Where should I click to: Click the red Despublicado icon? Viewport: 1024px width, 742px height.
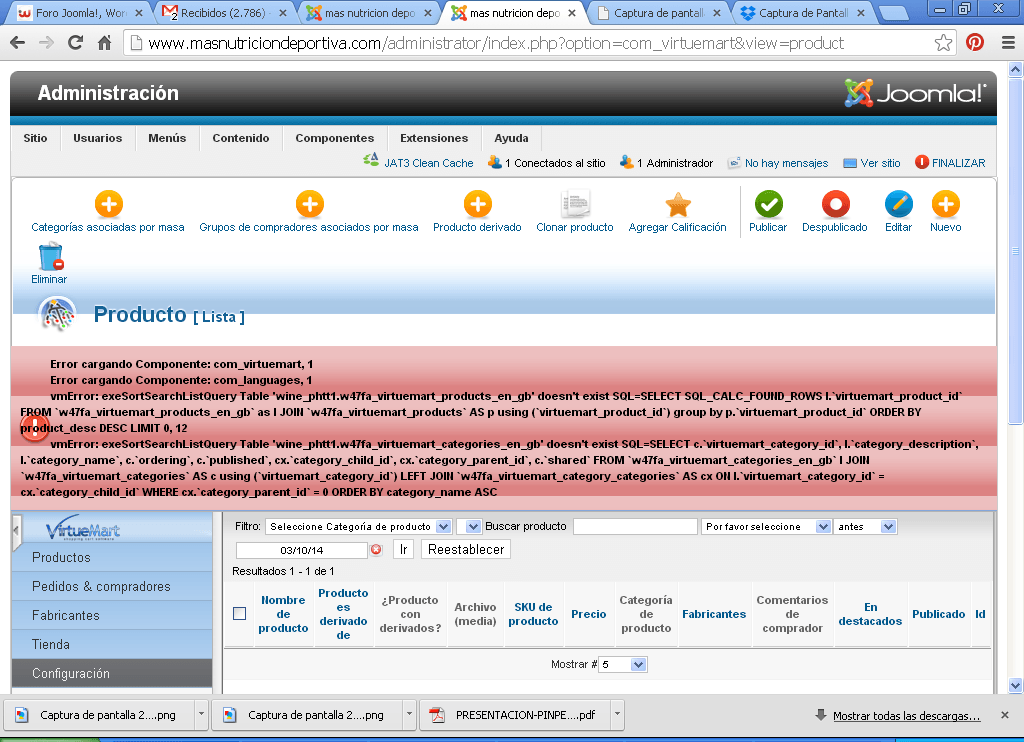(x=835, y=204)
